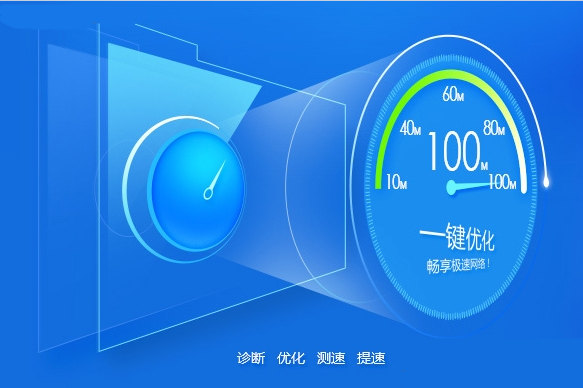Click the 测速 label at bottom
Viewport: 583px width, 388px height.
(x=331, y=358)
